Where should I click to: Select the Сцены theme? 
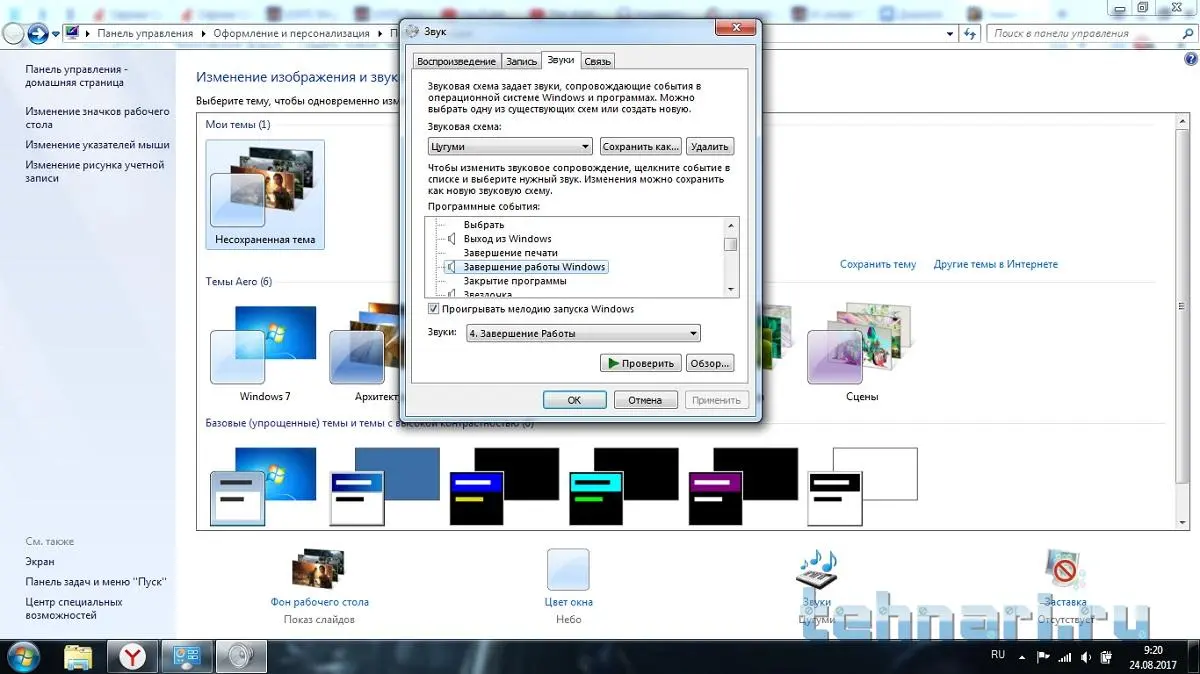tap(861, 353)
